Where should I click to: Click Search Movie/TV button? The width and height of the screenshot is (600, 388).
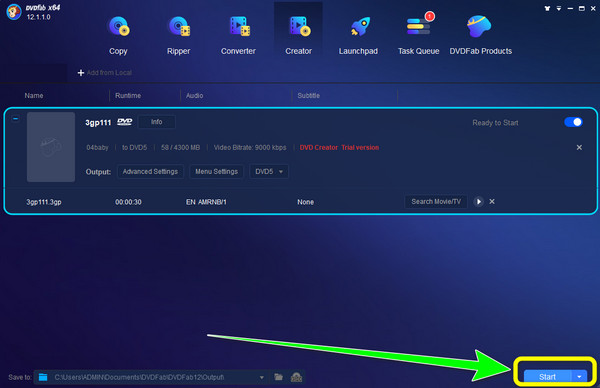(436, 202)
